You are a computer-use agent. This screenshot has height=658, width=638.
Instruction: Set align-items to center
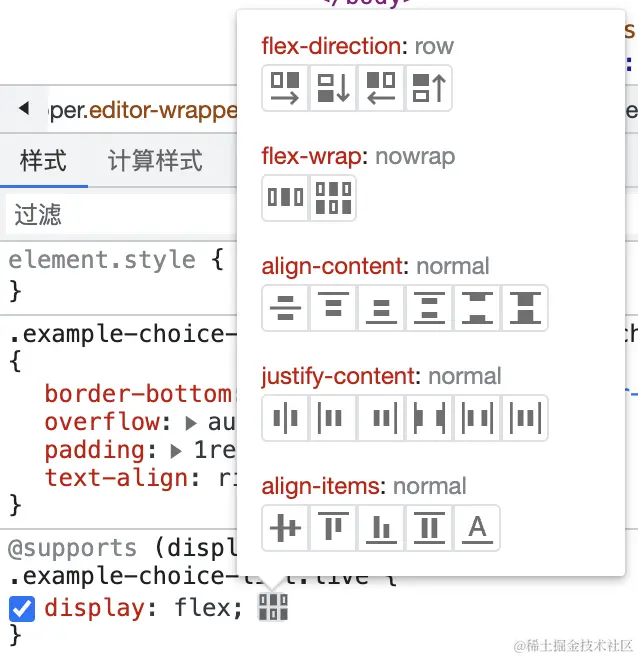pos(285,528)
